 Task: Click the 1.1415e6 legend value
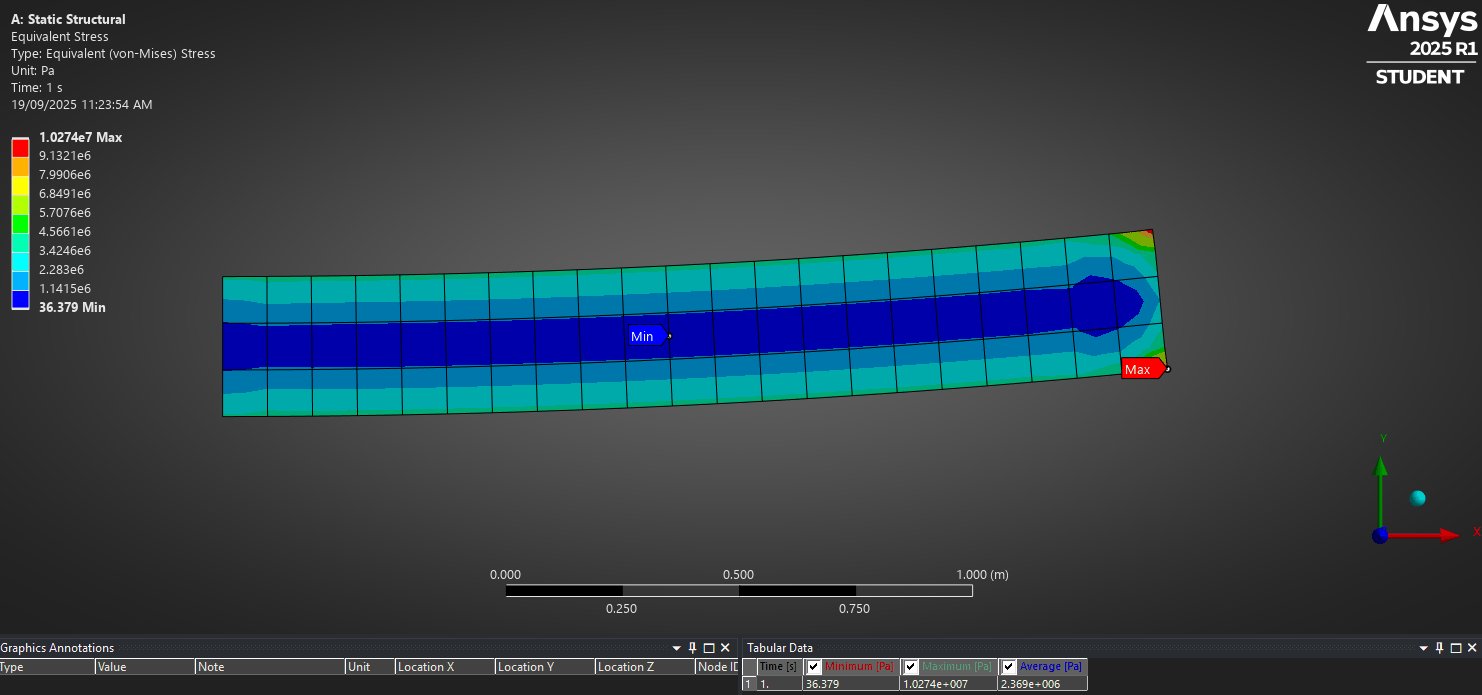point(65,288)
